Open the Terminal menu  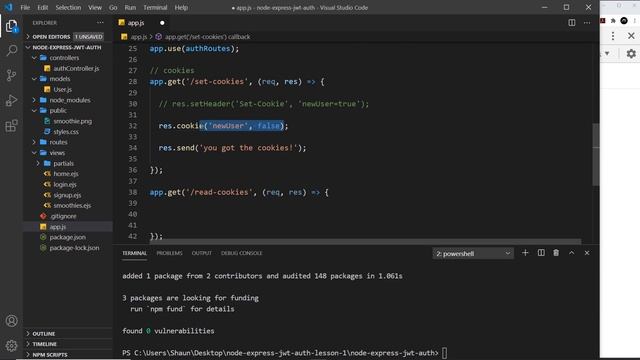point(155,7)
